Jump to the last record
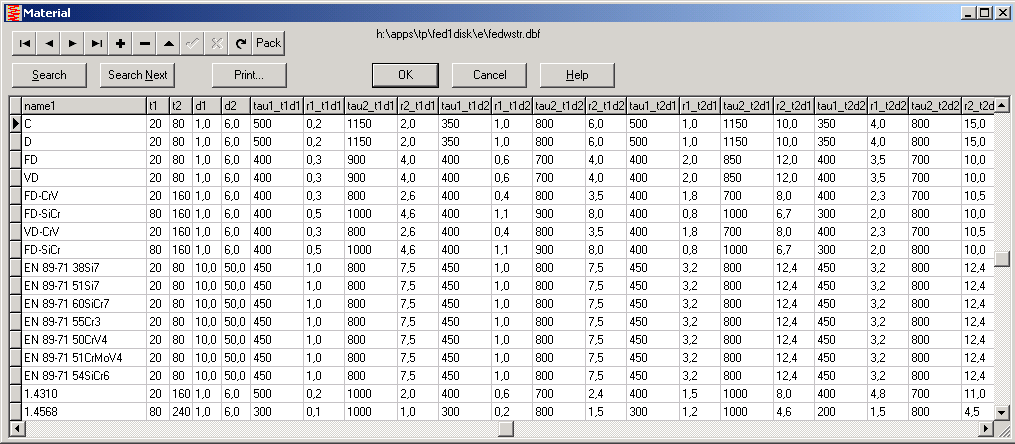Screen dimensions: 1015x444 click(96, 43)
